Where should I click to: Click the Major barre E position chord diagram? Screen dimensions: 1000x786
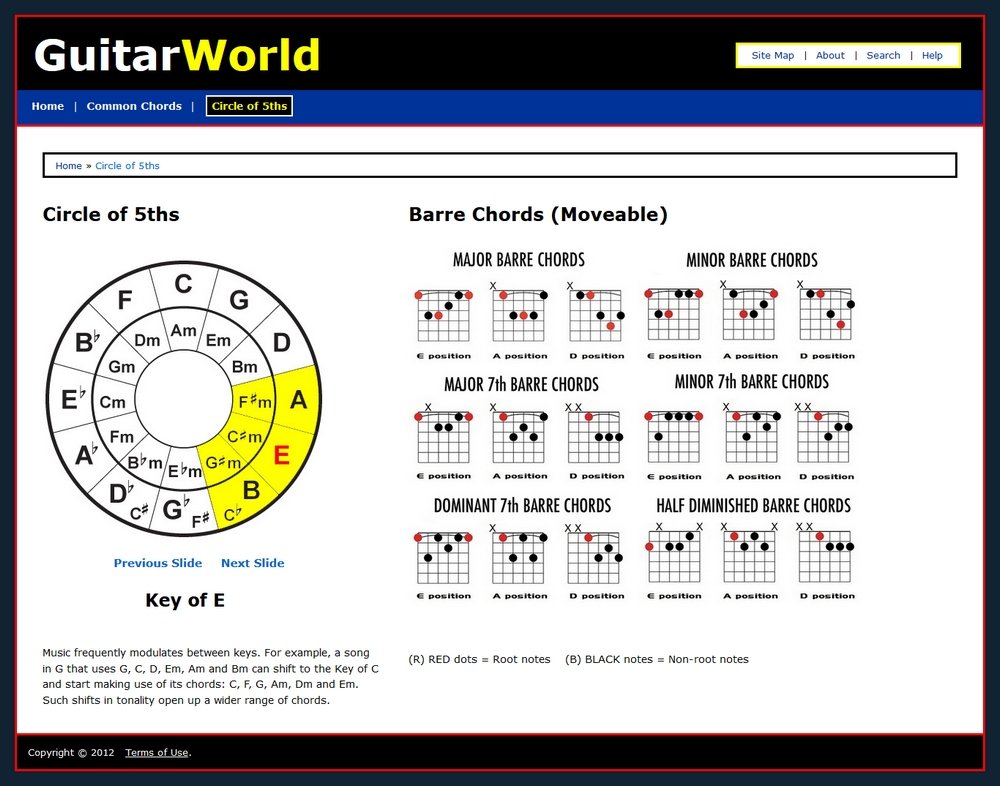pos(443,322)
